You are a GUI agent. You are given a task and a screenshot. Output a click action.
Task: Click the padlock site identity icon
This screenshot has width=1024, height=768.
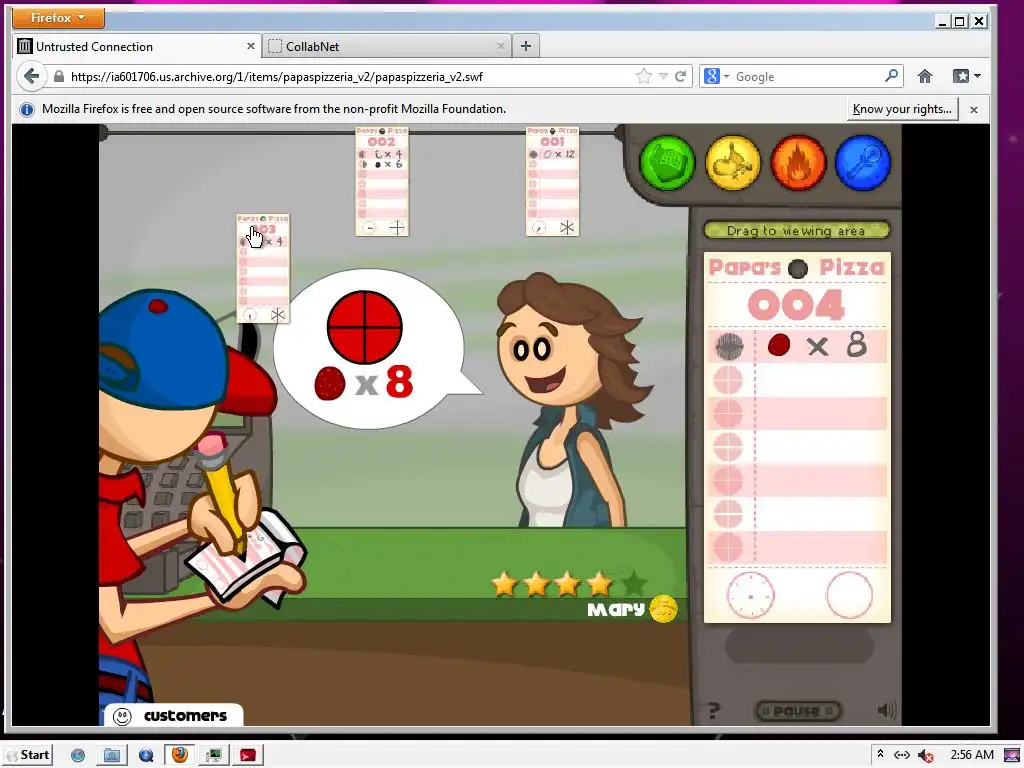pyautogui.click(x=59, y=76)
